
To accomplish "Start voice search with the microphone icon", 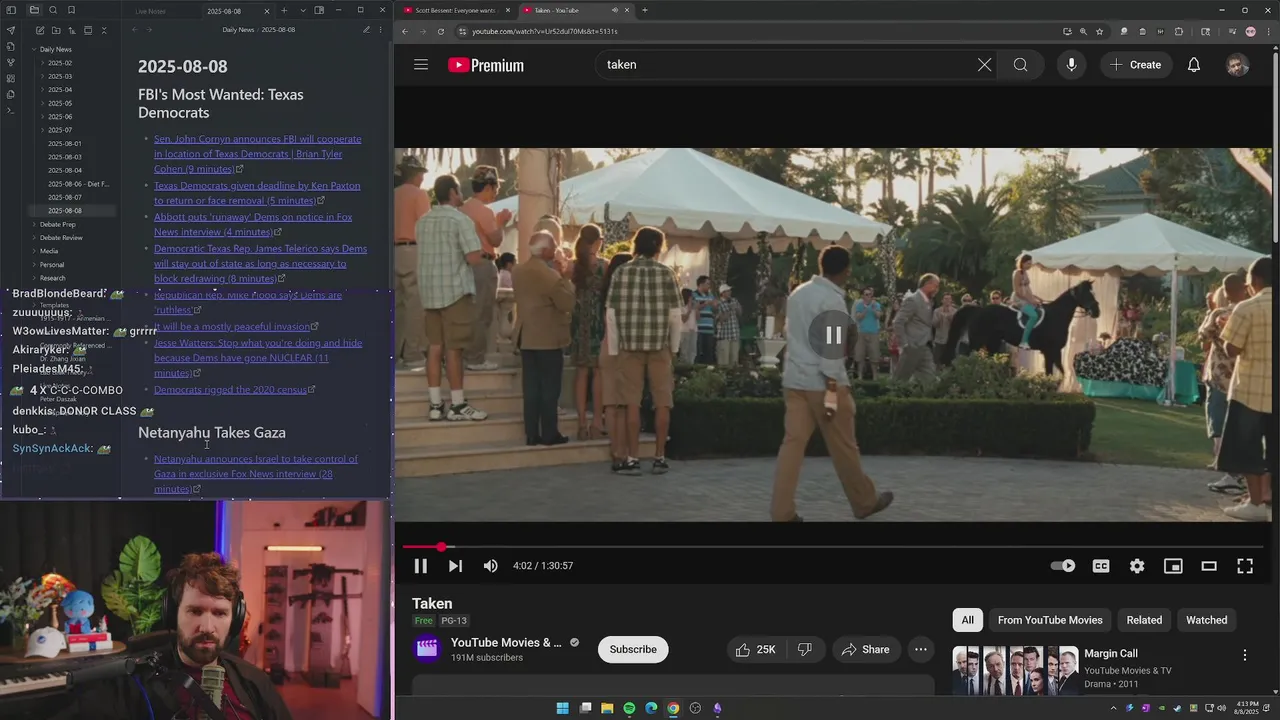I will tap(1071, 65).
